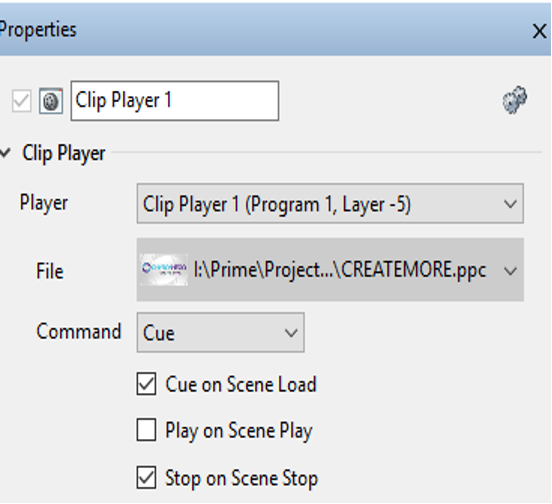Screen dimensions: 552x504
Task: Open the Command dropdown showing Cue
Action: (221, 333)
